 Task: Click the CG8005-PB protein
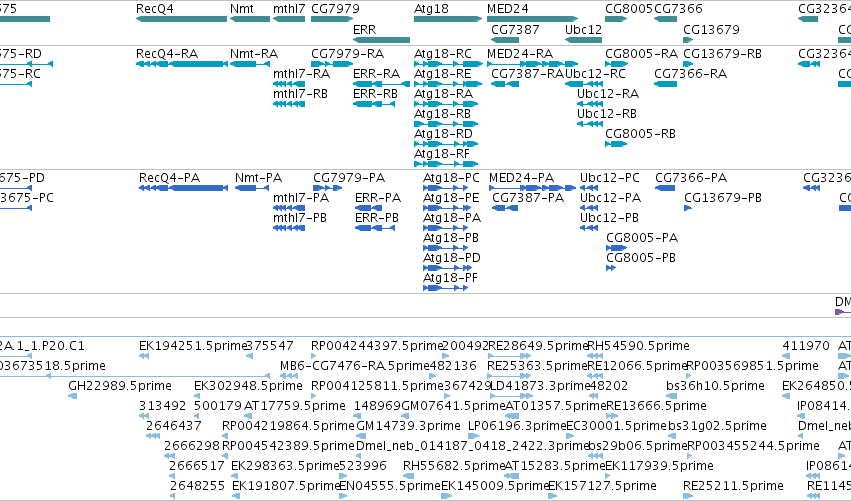(x=611, y=268)
